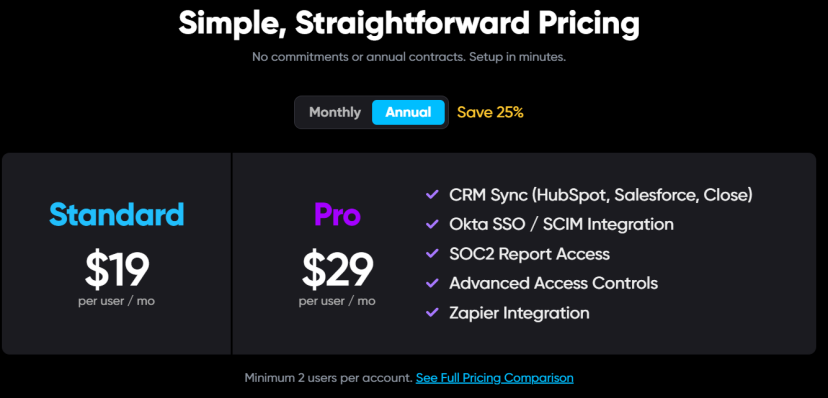Click the $19 Standard price
Screen dimensions: 828x398
[117, 270]
